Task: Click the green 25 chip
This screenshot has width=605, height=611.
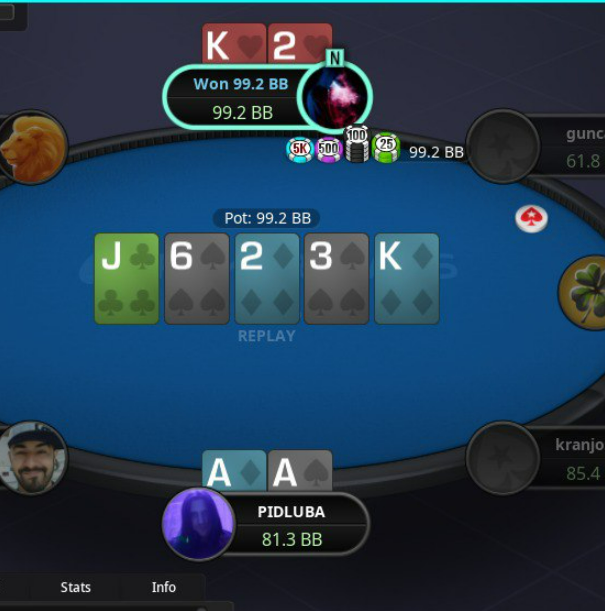Action: tap(386, 148)
